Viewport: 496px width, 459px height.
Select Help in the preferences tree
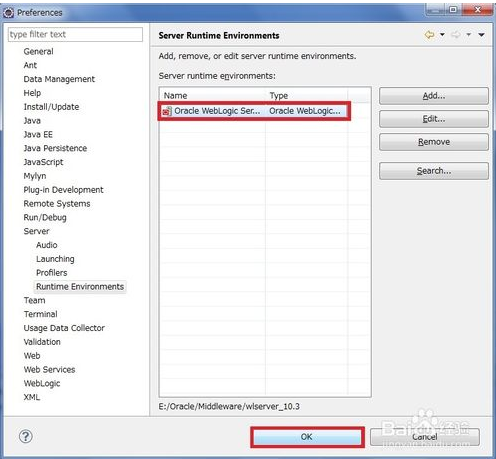[32, 93]
